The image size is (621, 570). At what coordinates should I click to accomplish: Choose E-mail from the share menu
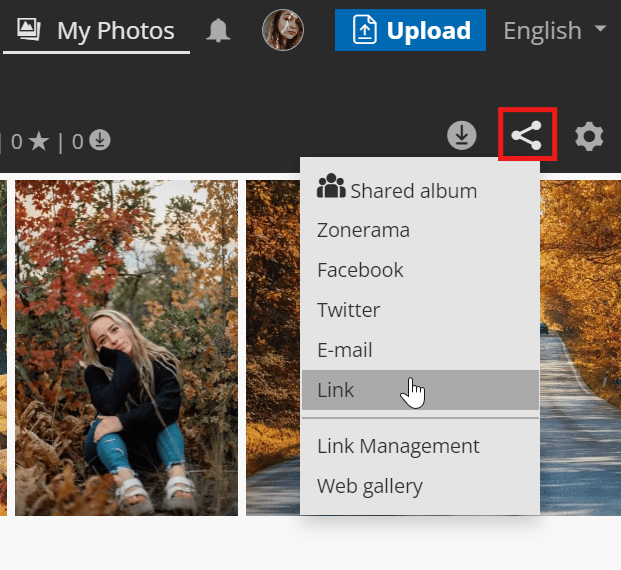coord(344,350)
